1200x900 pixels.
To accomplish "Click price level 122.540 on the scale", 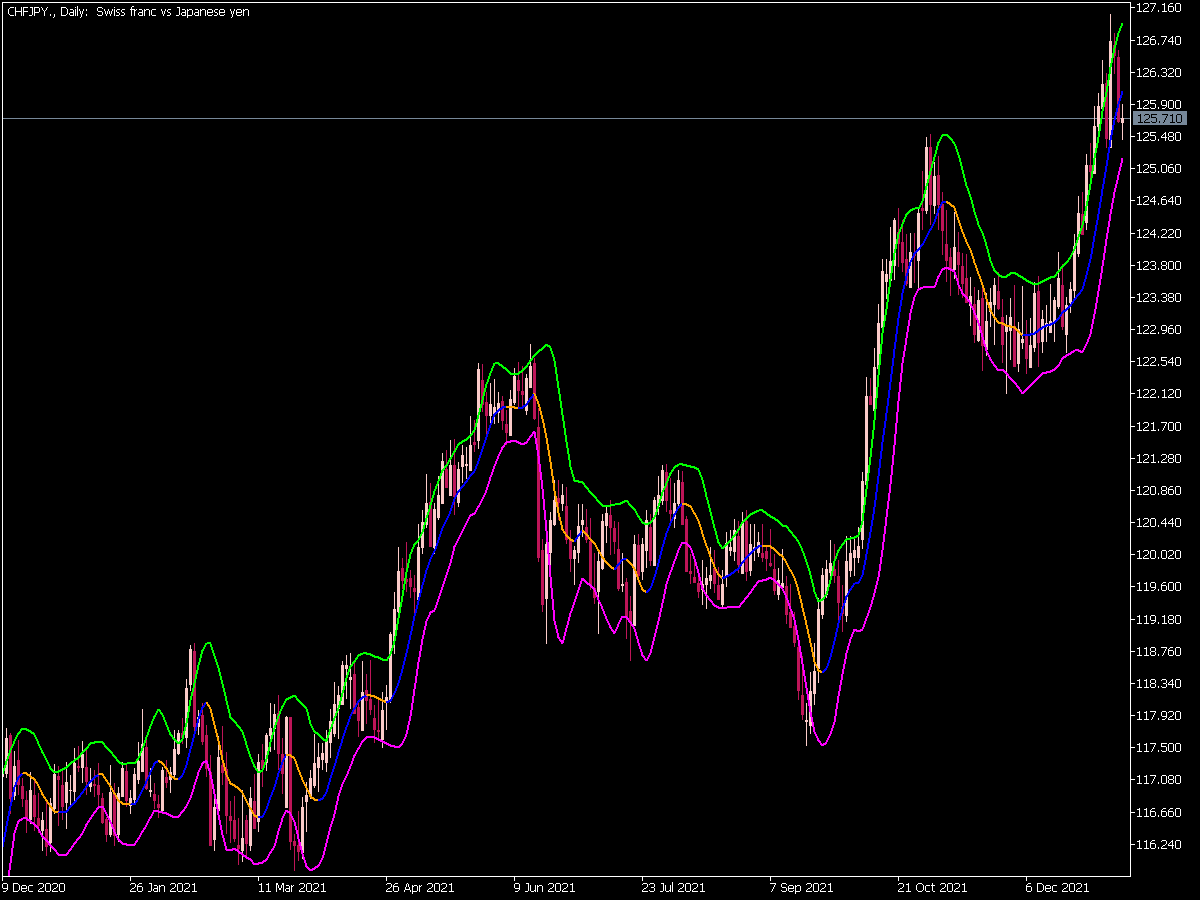I will click(1160, 362).
